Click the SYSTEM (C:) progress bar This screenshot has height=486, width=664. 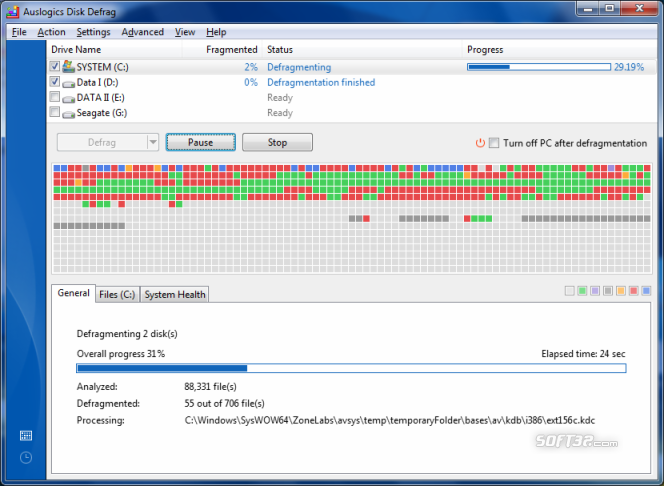(x=539, y=67)
